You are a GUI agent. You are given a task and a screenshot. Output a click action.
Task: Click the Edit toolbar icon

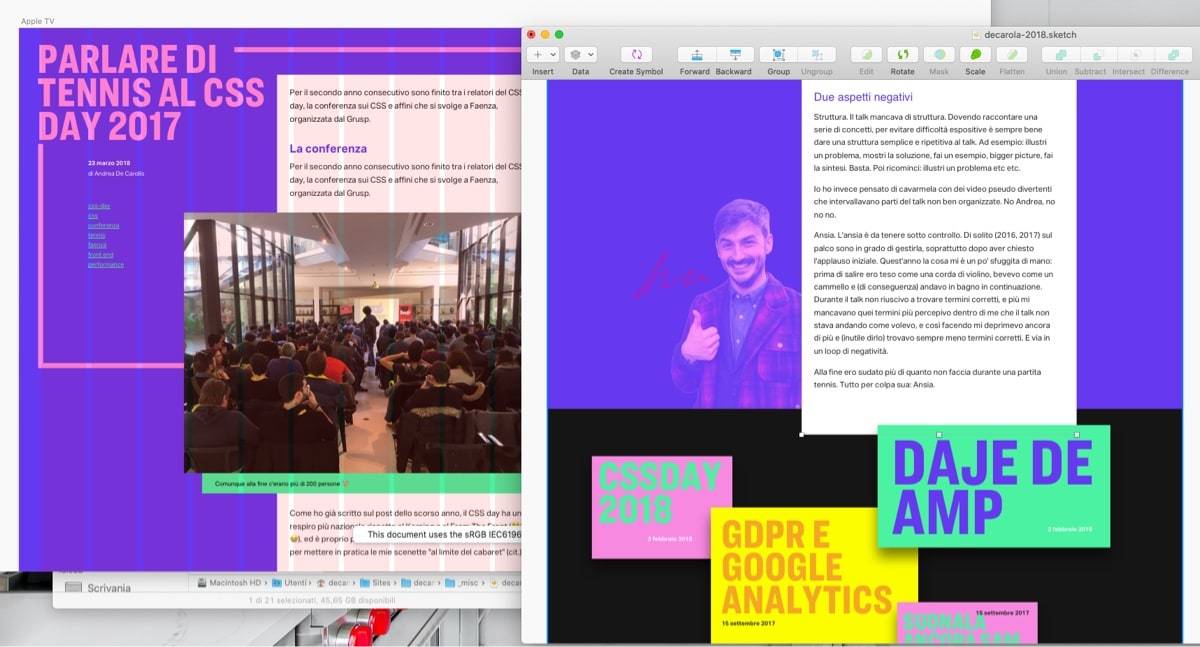(x=866, y=55)
